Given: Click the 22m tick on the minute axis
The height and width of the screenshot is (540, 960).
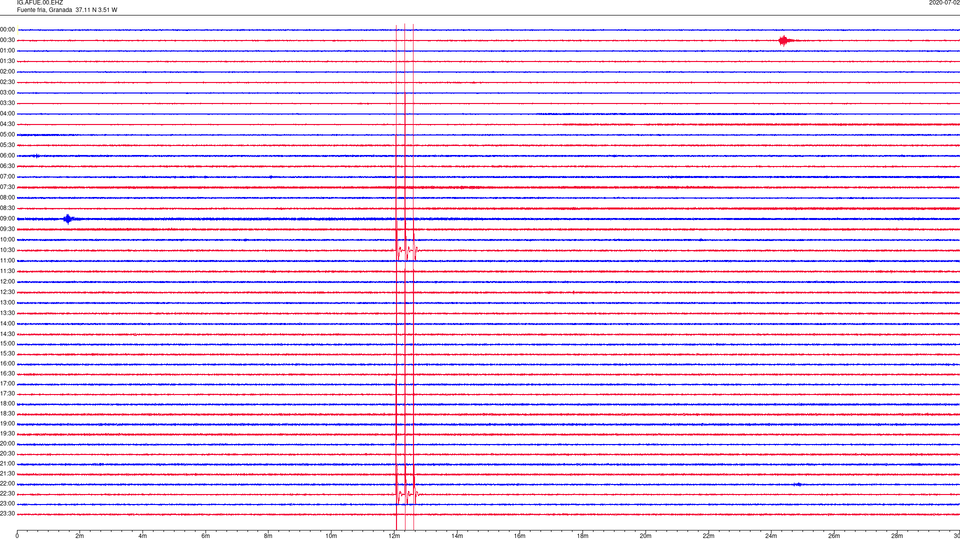Looking at the screenshot, I should 708,536.
